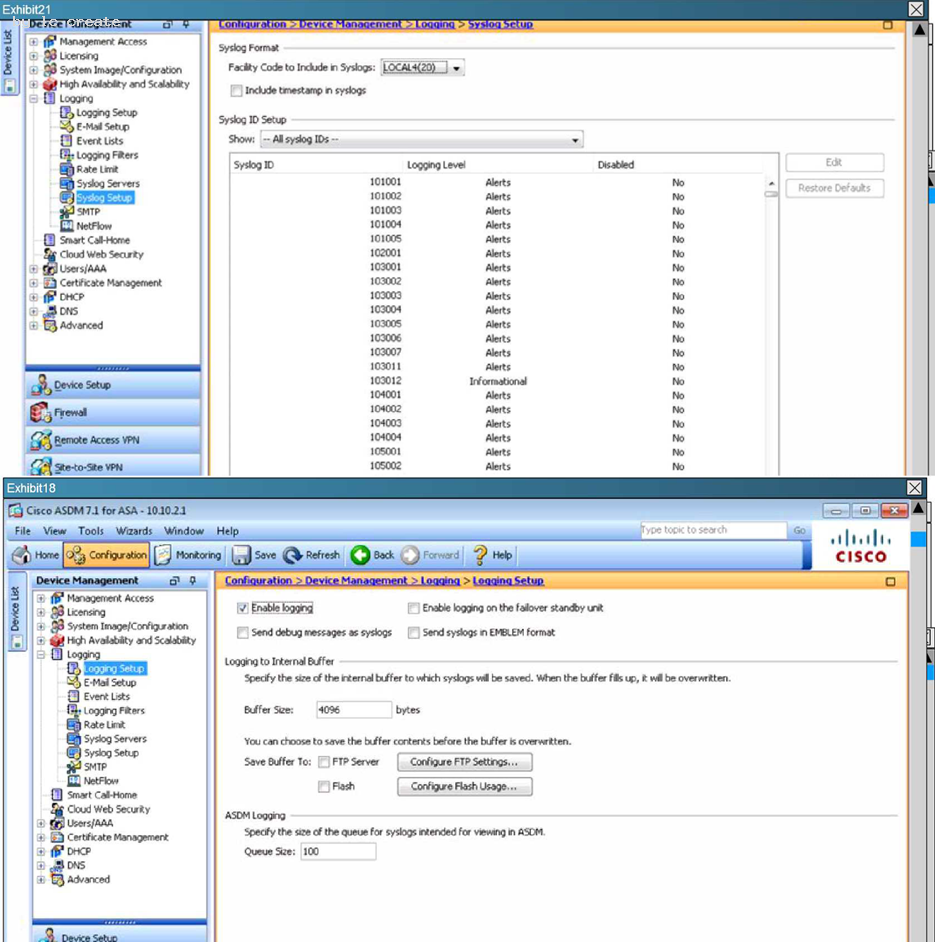This screenshot has height=942, width=935.
Task: Click the green Back arrow icon
Action: pyautogui.click(x=361, y=555)
